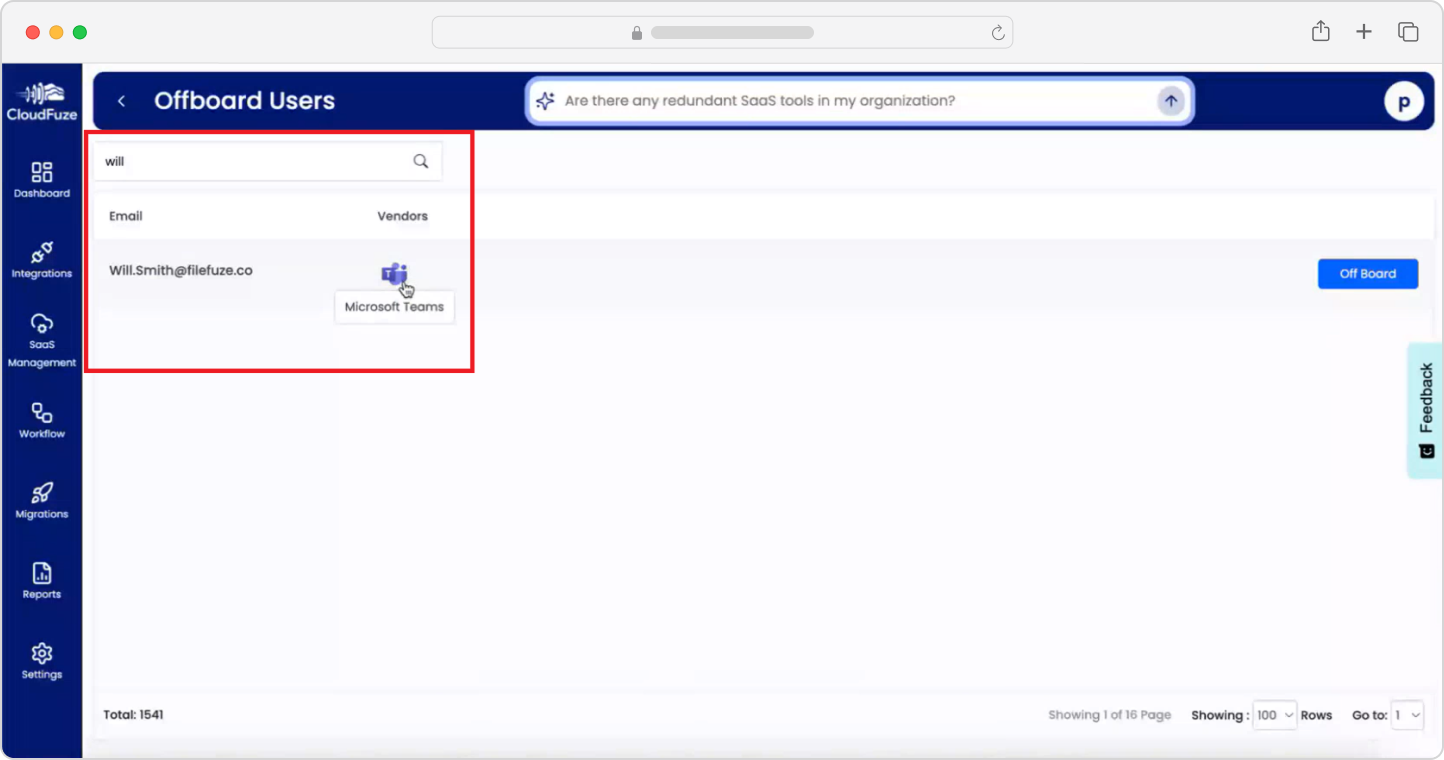1444x760 pixels.
Task: Click the 'Showing 1 of 16 Page' text
Action: pos(1109,715)
